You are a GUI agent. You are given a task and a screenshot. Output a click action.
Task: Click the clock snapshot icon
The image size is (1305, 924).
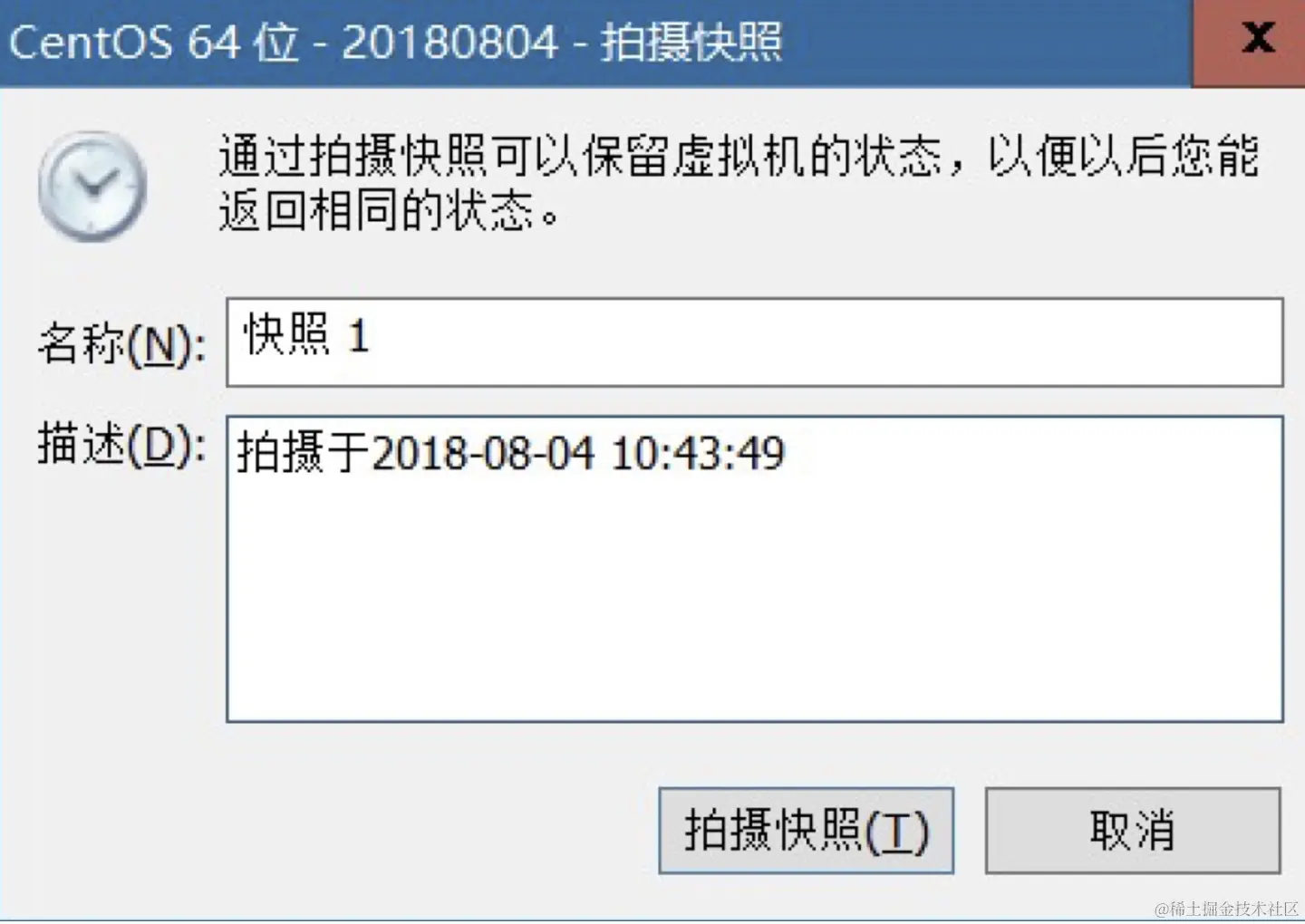click(x=92, y=187)
